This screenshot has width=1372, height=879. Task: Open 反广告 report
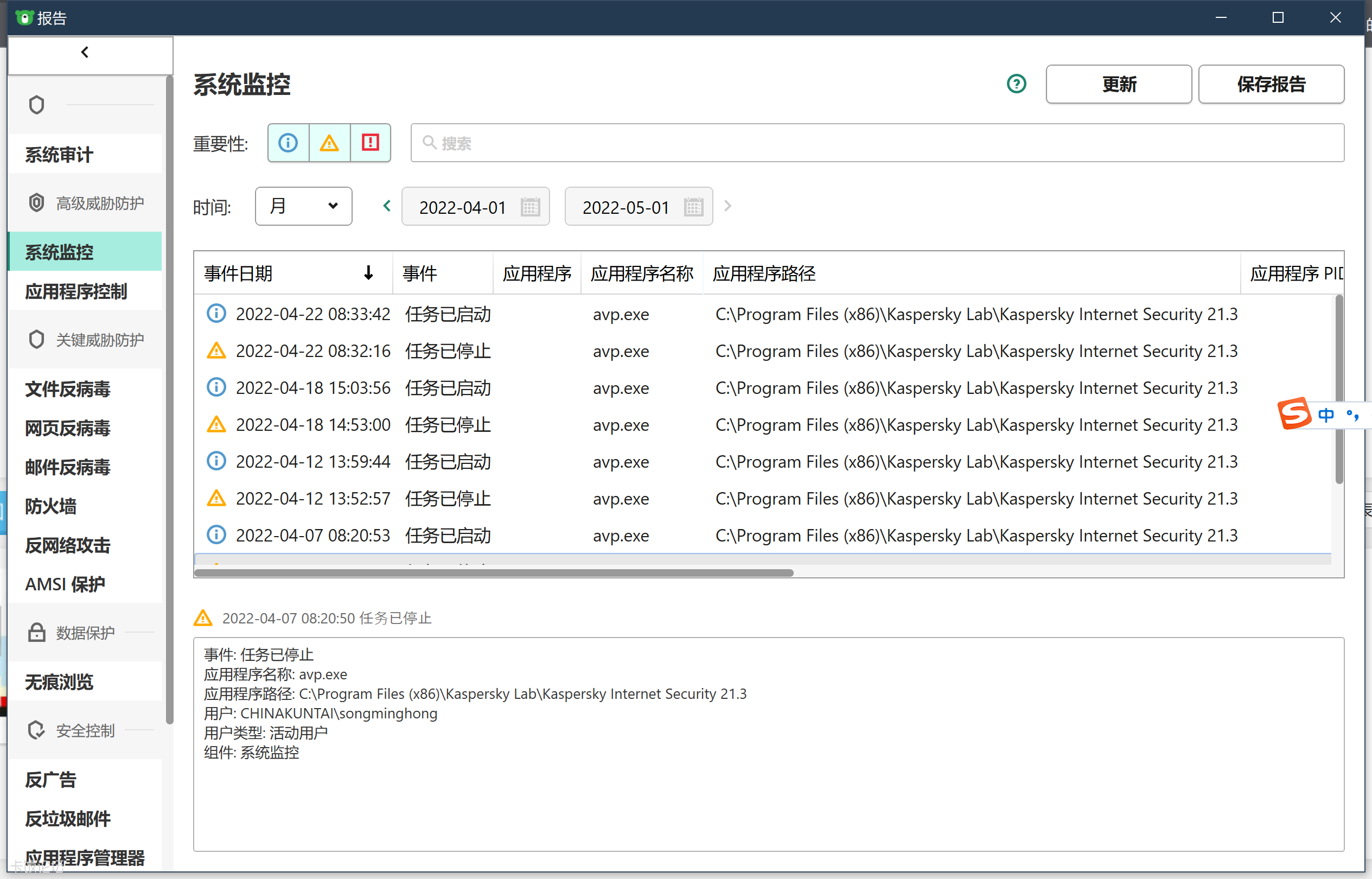(x=85, y=779)
